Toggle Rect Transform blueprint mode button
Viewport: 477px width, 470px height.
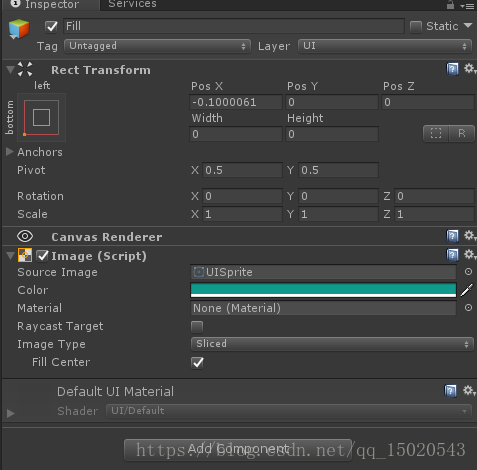coord(436,134)
